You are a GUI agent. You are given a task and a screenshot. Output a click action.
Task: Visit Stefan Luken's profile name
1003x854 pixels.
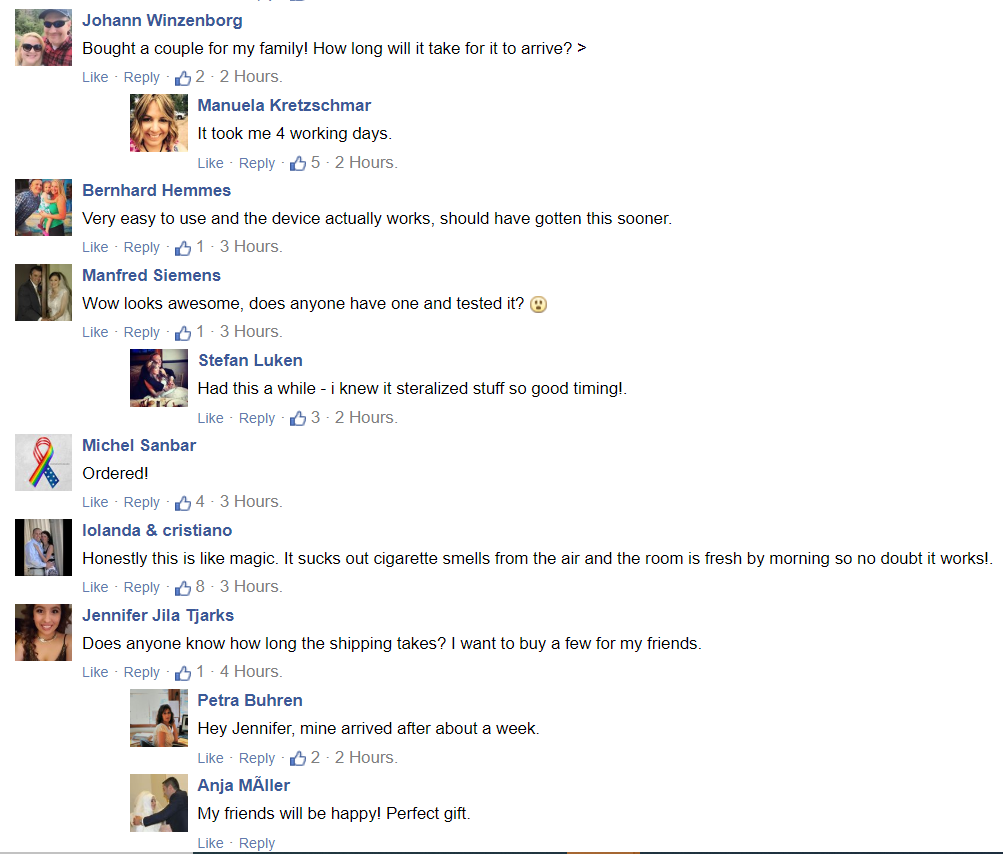[250, 361]
